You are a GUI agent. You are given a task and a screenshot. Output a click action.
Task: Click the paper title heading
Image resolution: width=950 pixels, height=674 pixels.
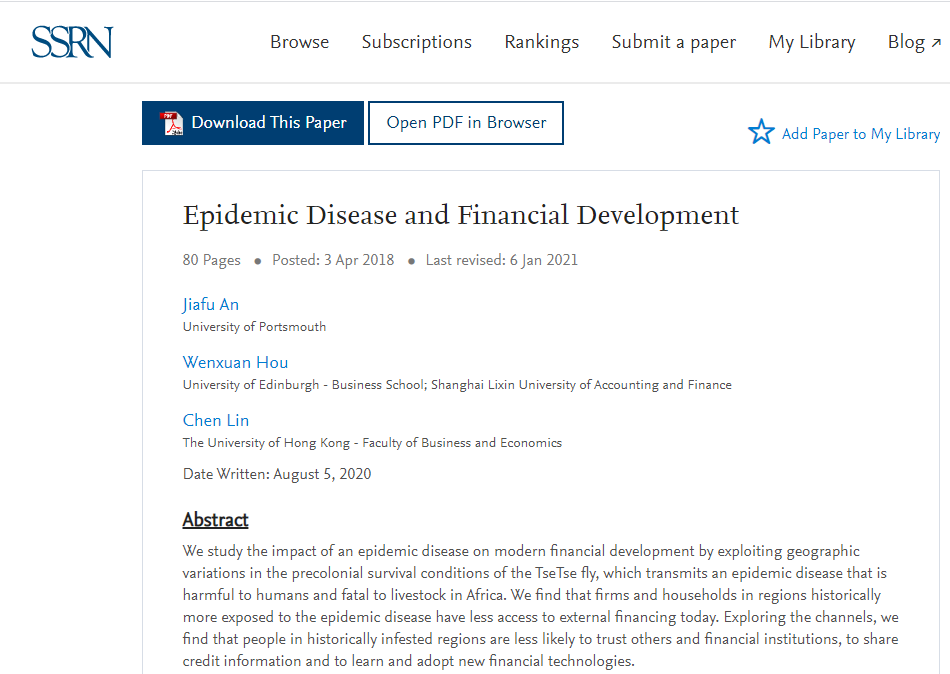(461, 215)
